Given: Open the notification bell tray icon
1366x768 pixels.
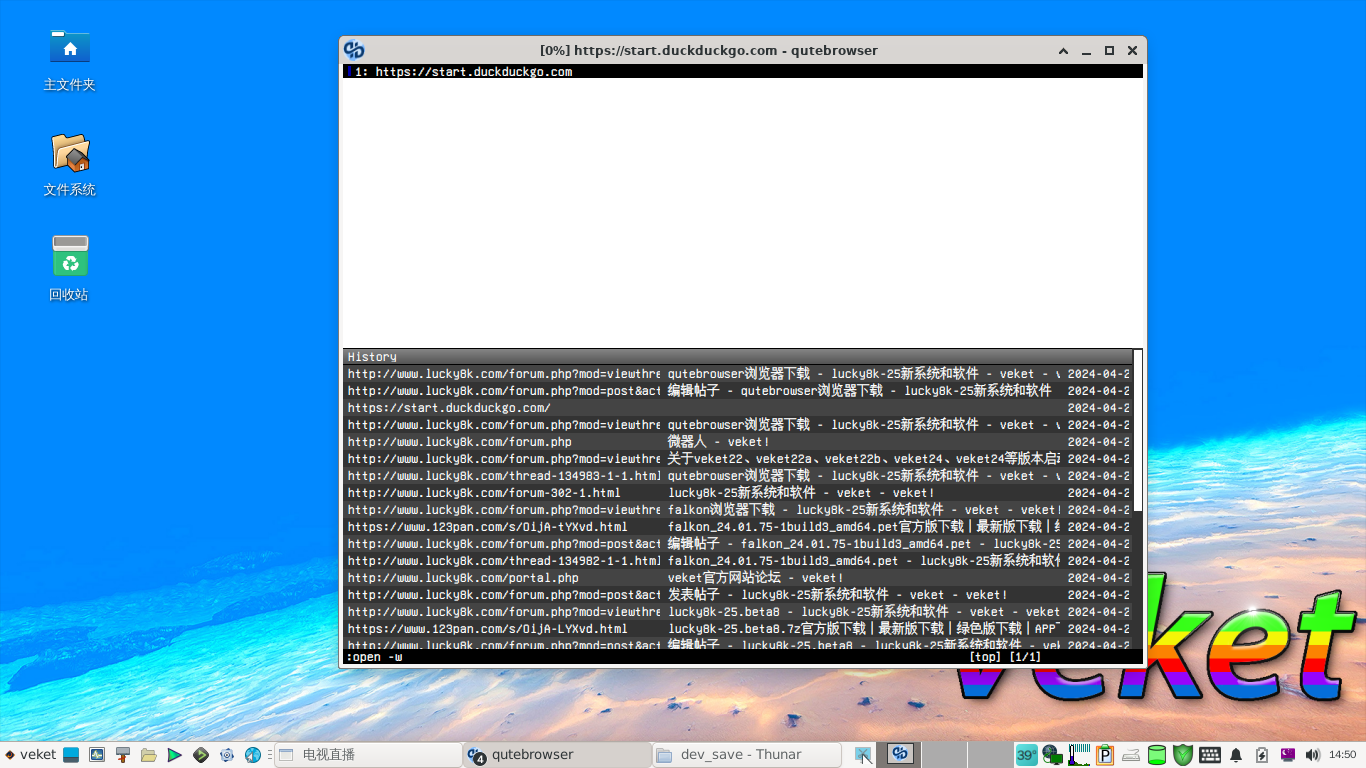Looking at the screenshot, I should click(1236, 755).
